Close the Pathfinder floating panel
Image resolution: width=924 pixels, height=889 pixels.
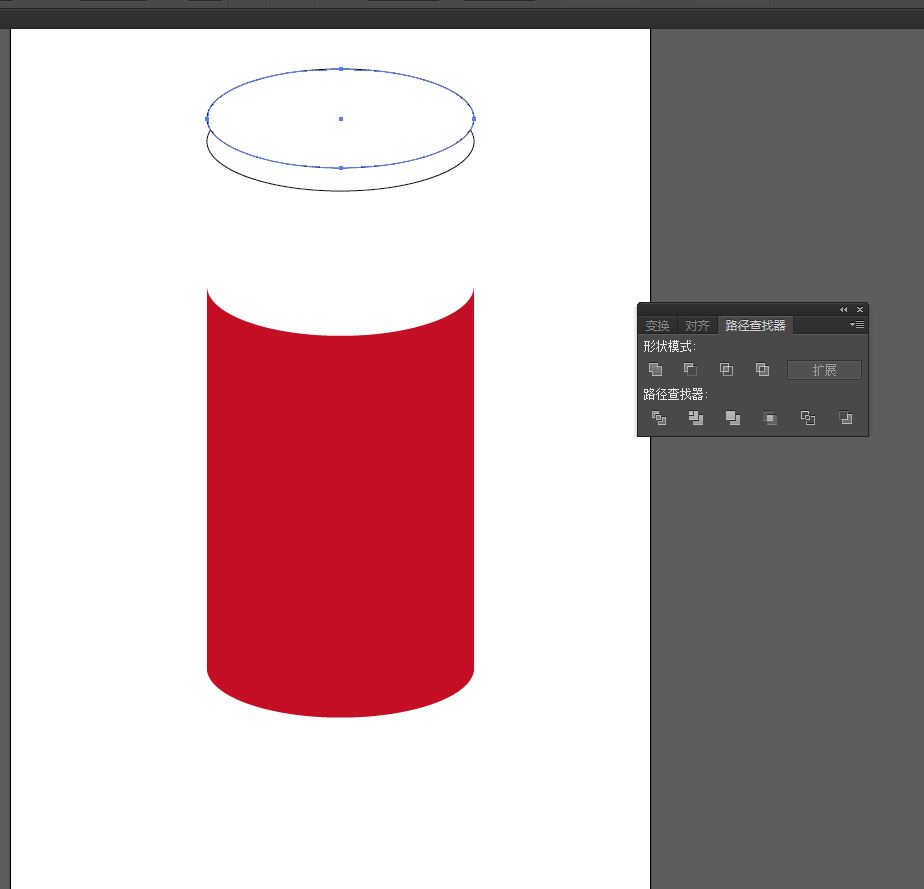tap(859, 310)
